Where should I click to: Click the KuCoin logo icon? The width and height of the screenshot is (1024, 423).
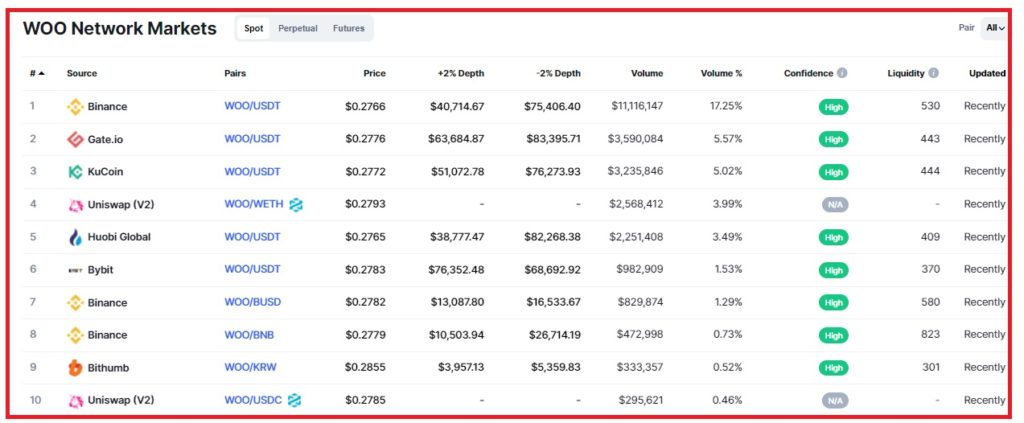point(75,172)
